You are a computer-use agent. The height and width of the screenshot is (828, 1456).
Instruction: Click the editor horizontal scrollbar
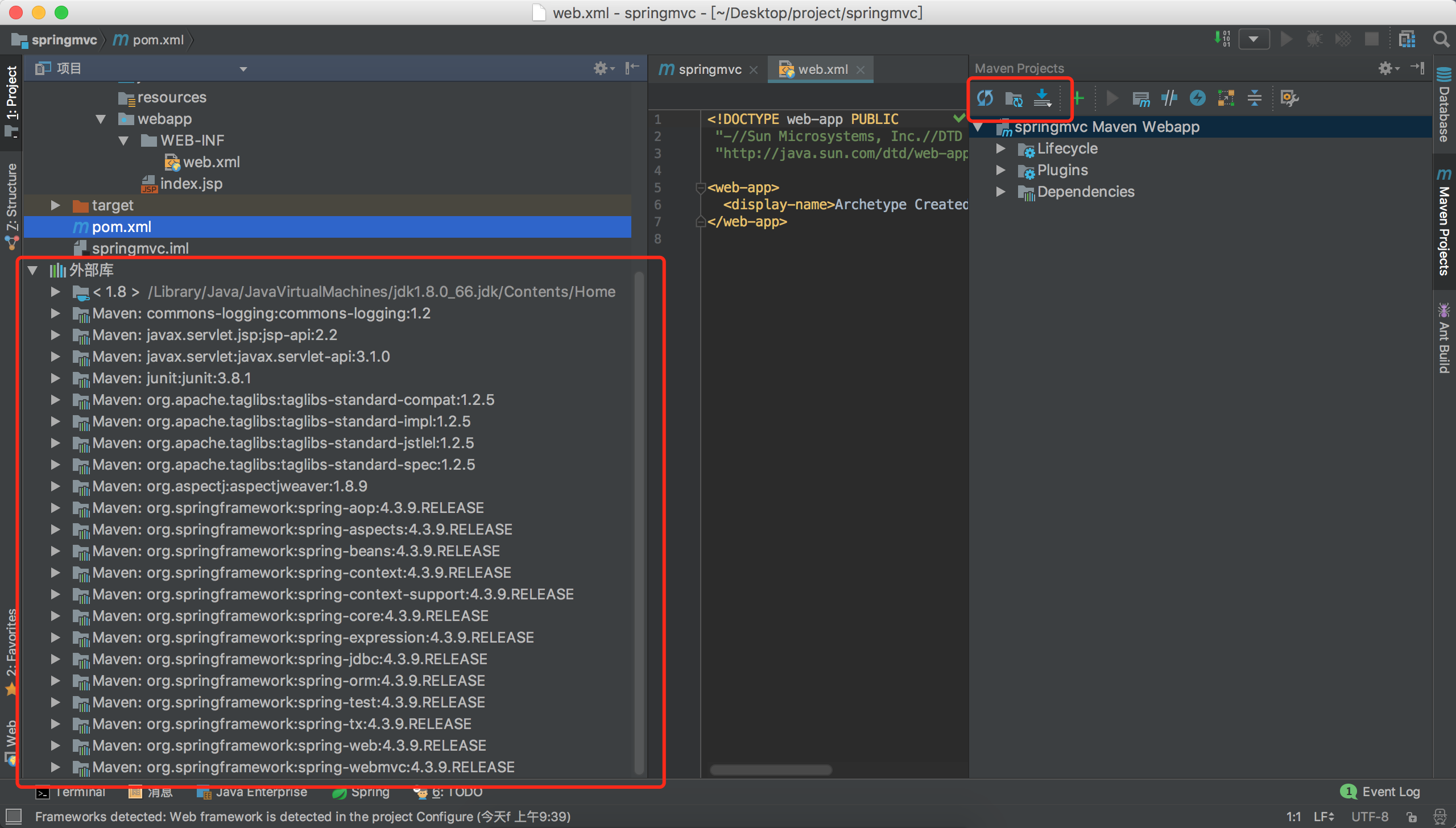(771, 770)
